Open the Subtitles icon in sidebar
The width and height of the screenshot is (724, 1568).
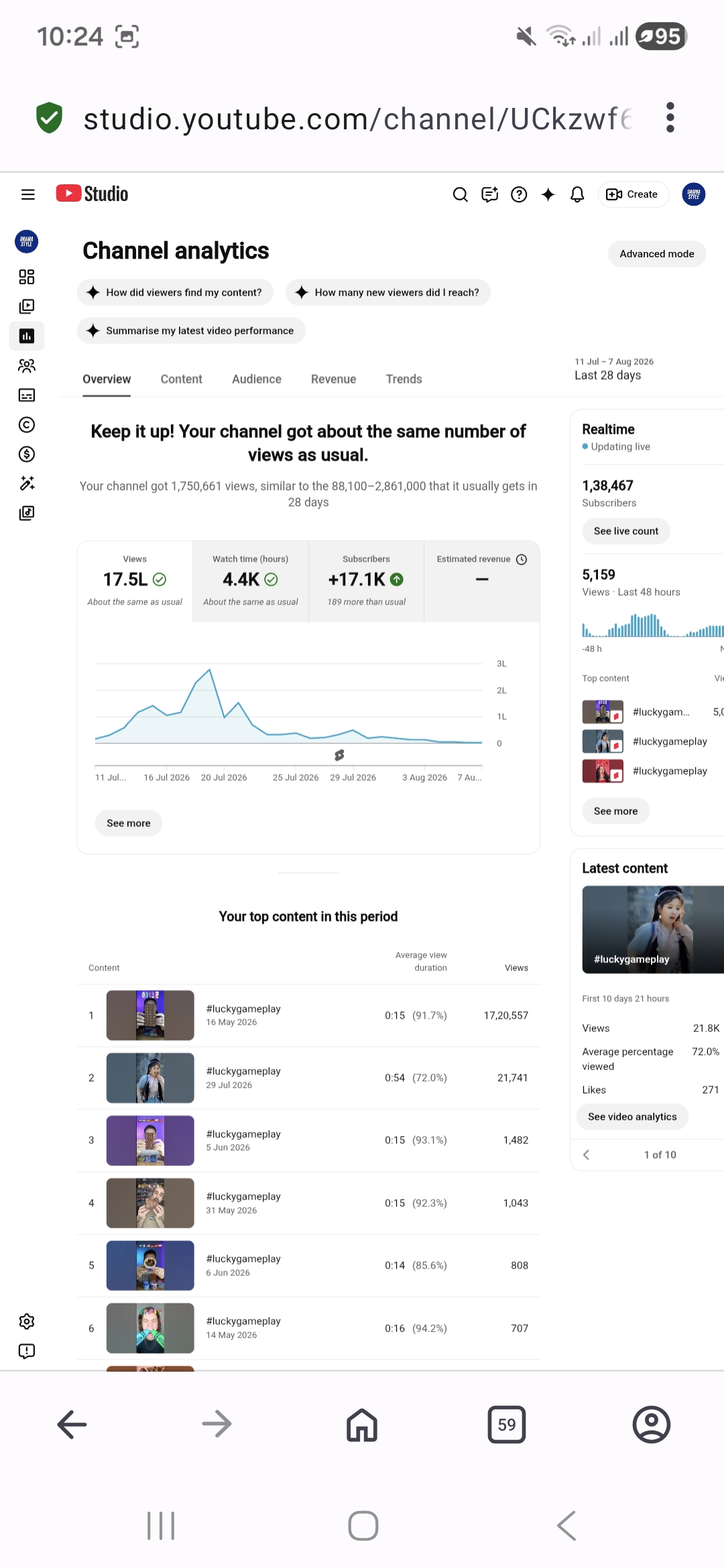coord(27,395)
